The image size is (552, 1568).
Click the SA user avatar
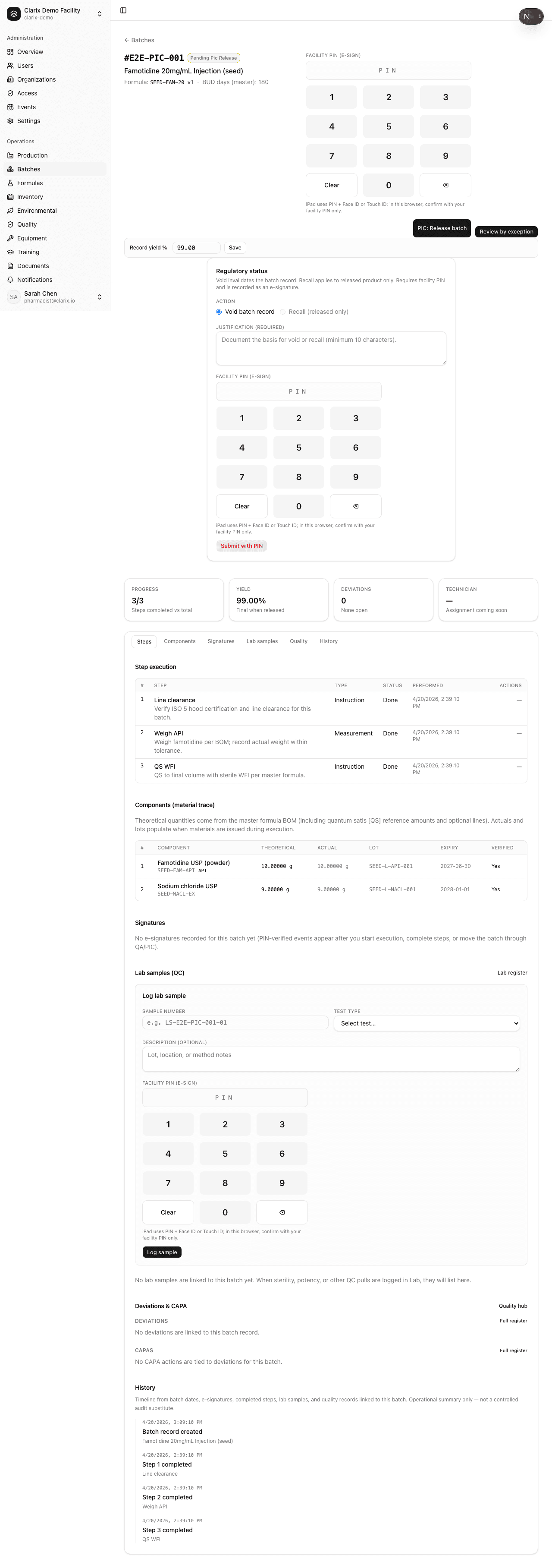(14, 297)
